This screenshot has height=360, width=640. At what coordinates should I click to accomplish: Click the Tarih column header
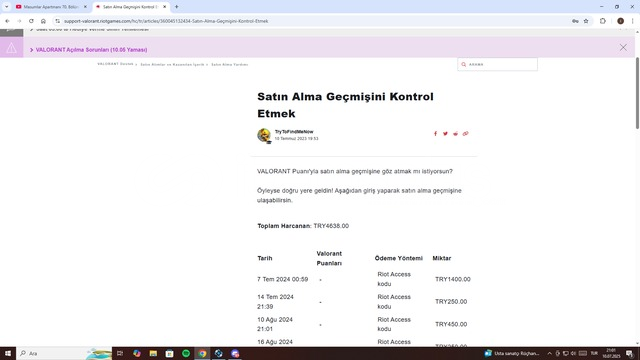coord(264,258)
